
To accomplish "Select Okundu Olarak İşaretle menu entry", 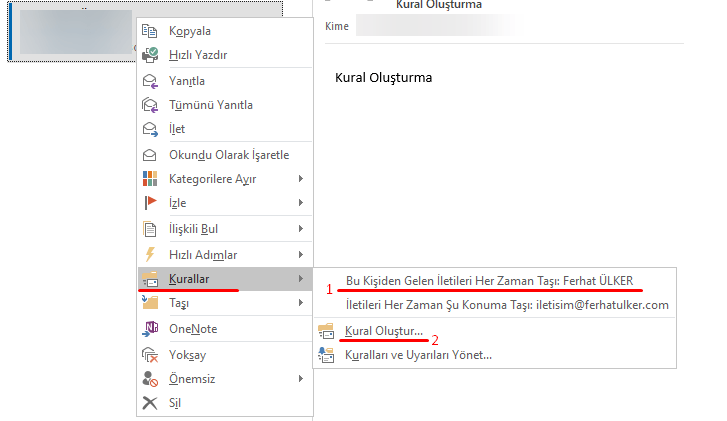I will pyautogui.click(x=229, y=155).
